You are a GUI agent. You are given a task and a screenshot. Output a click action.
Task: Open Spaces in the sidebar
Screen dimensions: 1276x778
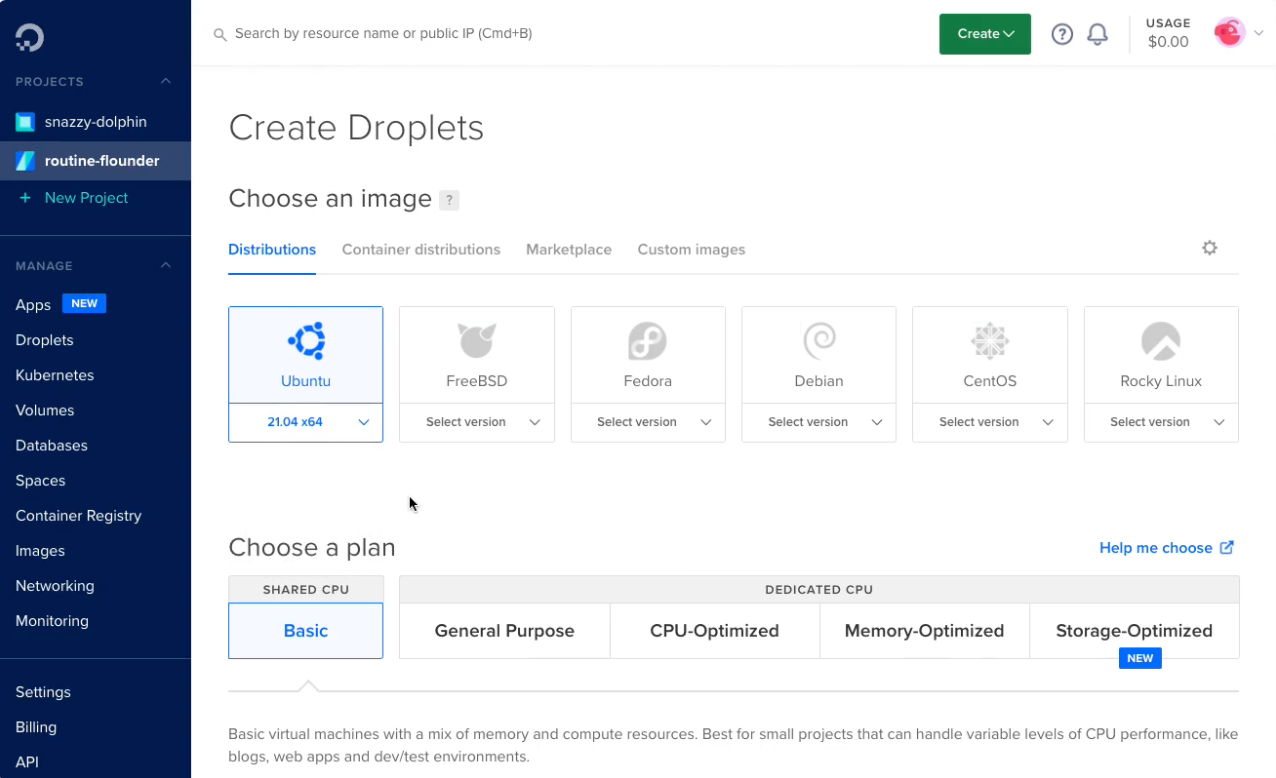pos(41,480)
